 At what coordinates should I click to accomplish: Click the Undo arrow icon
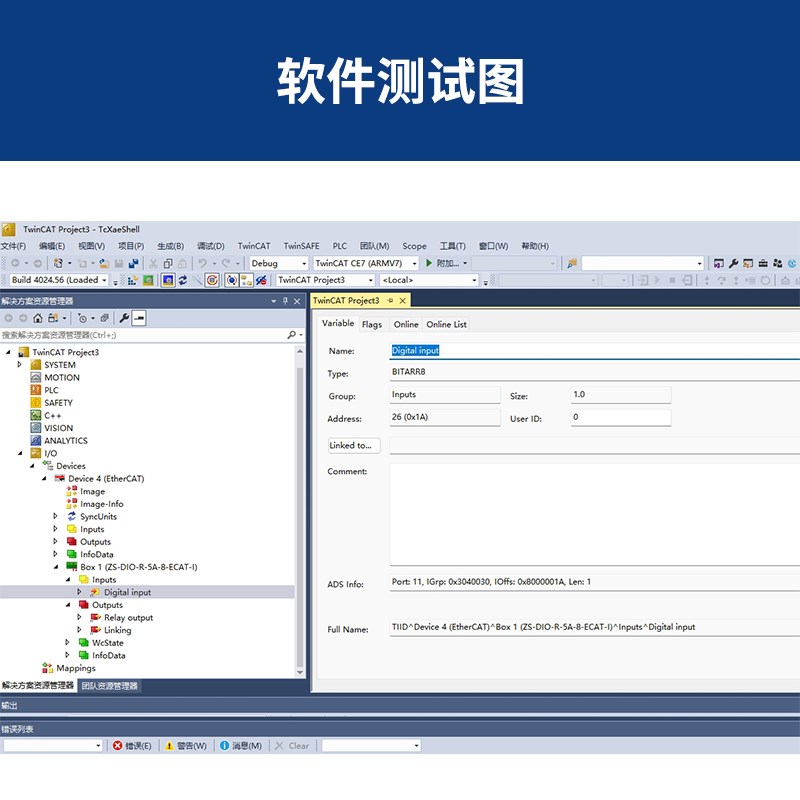(203, 263)
